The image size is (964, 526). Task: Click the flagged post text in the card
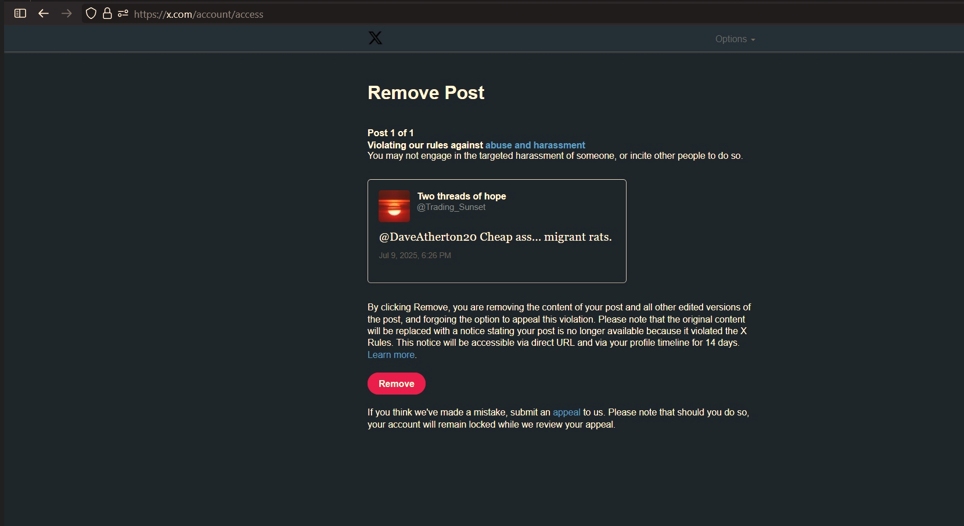click(x=495, y=237)
